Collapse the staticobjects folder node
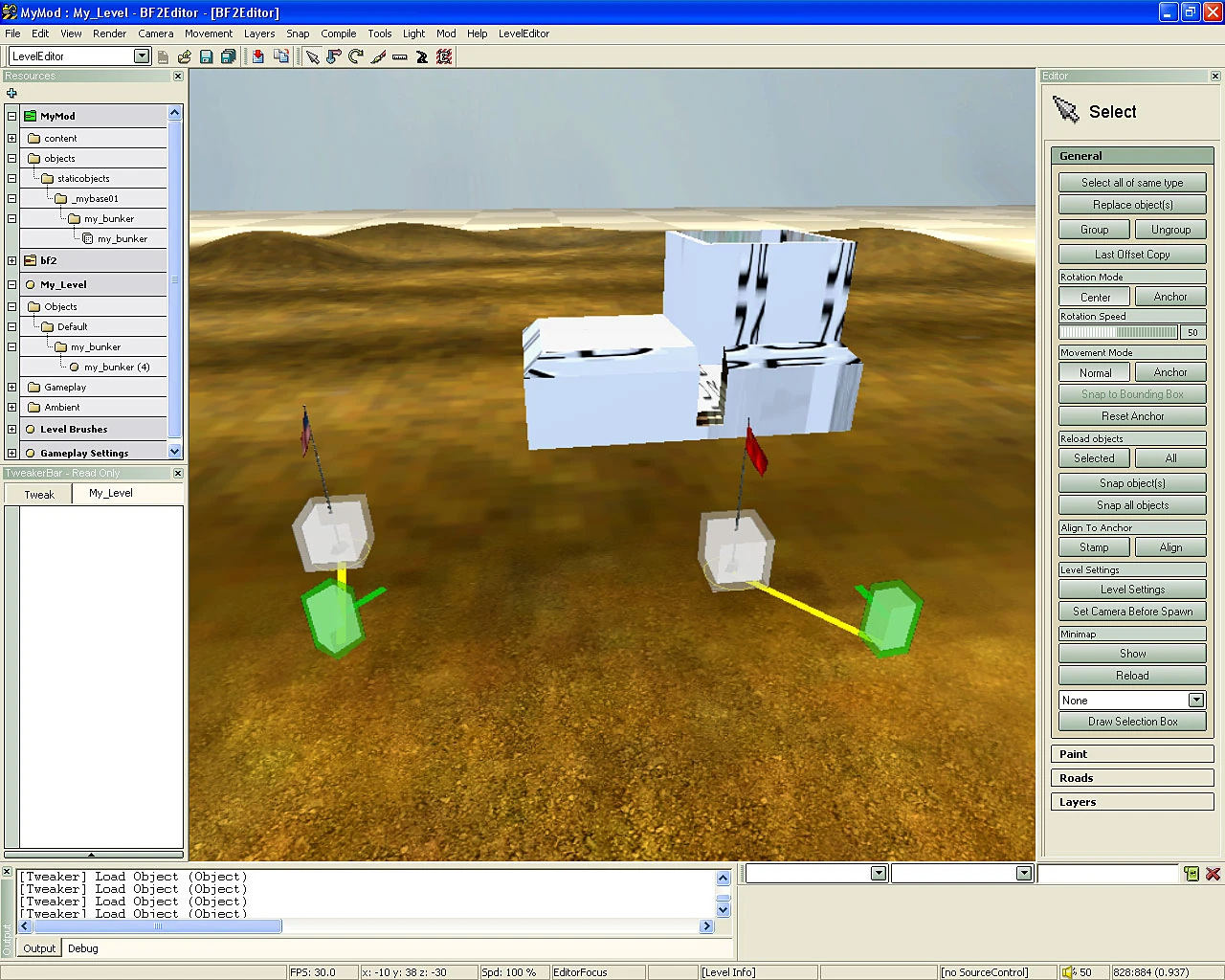Image resolution: width=1225 pixels, height=980 pixels. click(11, 178)
